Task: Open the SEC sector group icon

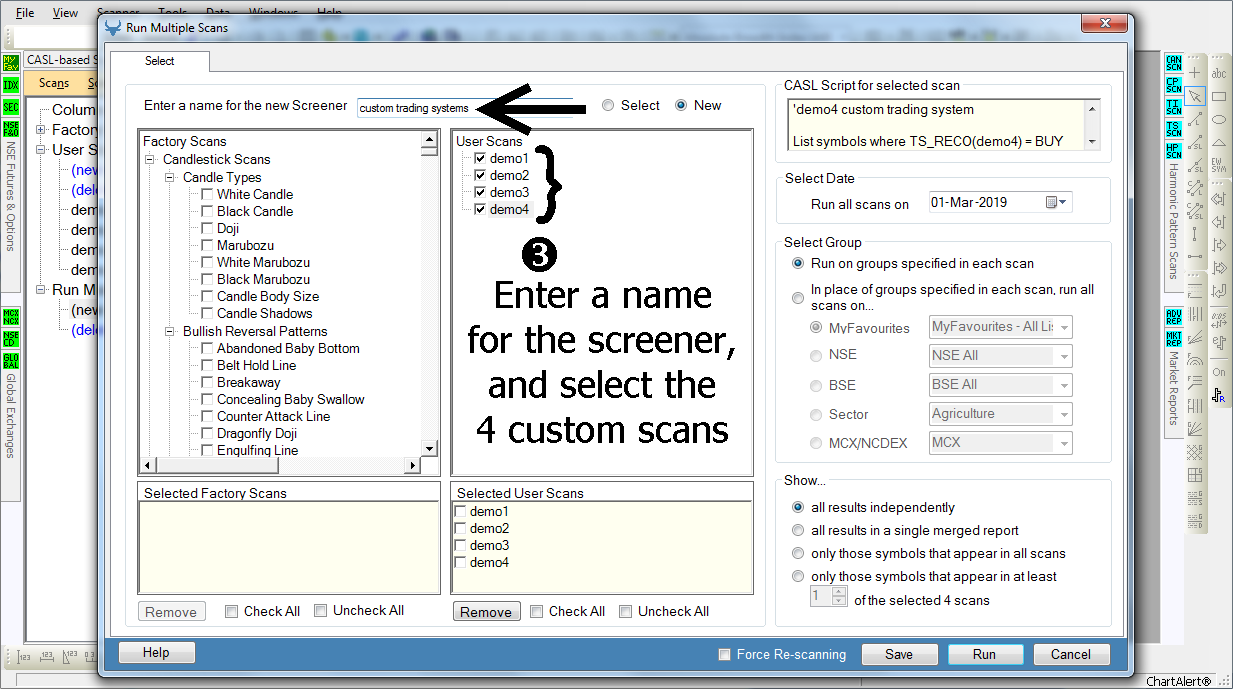Action: click(11, 106)
